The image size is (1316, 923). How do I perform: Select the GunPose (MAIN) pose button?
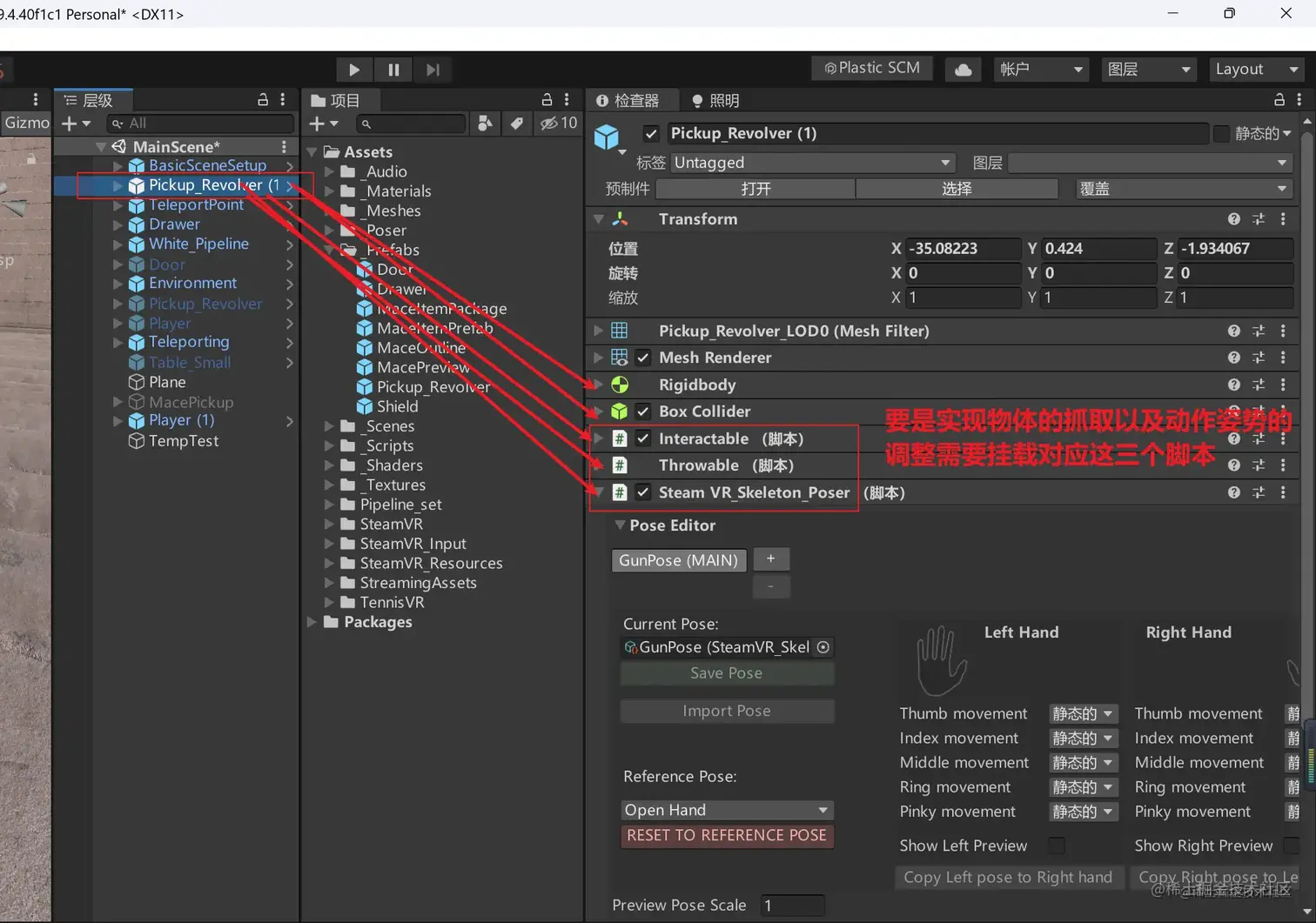(679, 560)
